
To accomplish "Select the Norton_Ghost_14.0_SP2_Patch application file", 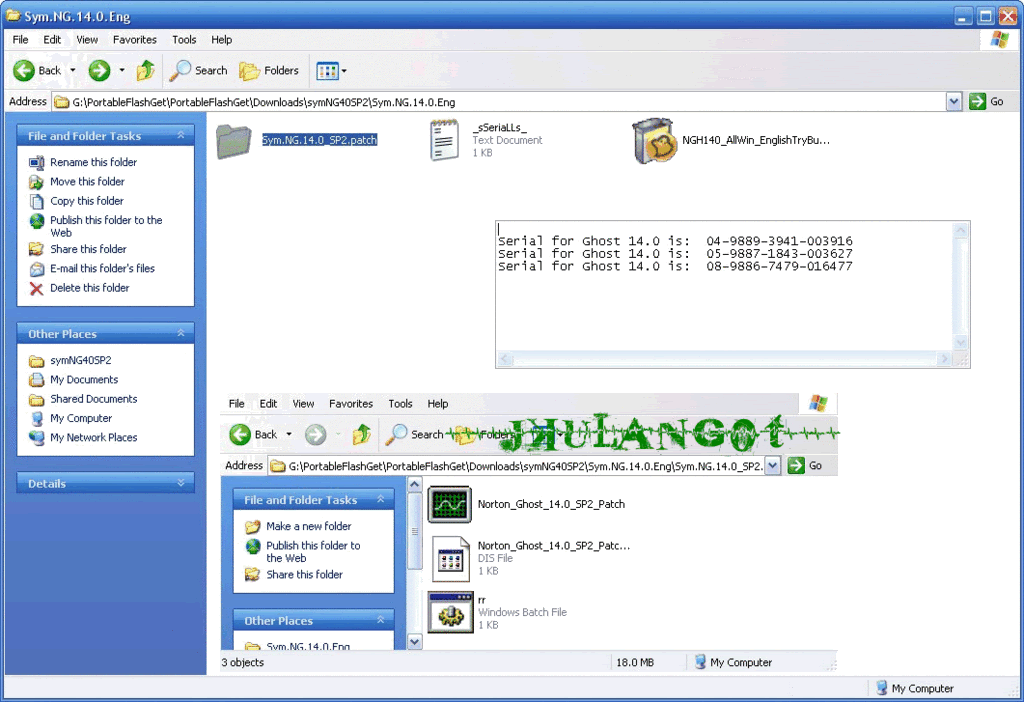I will (x=526, y=504).
